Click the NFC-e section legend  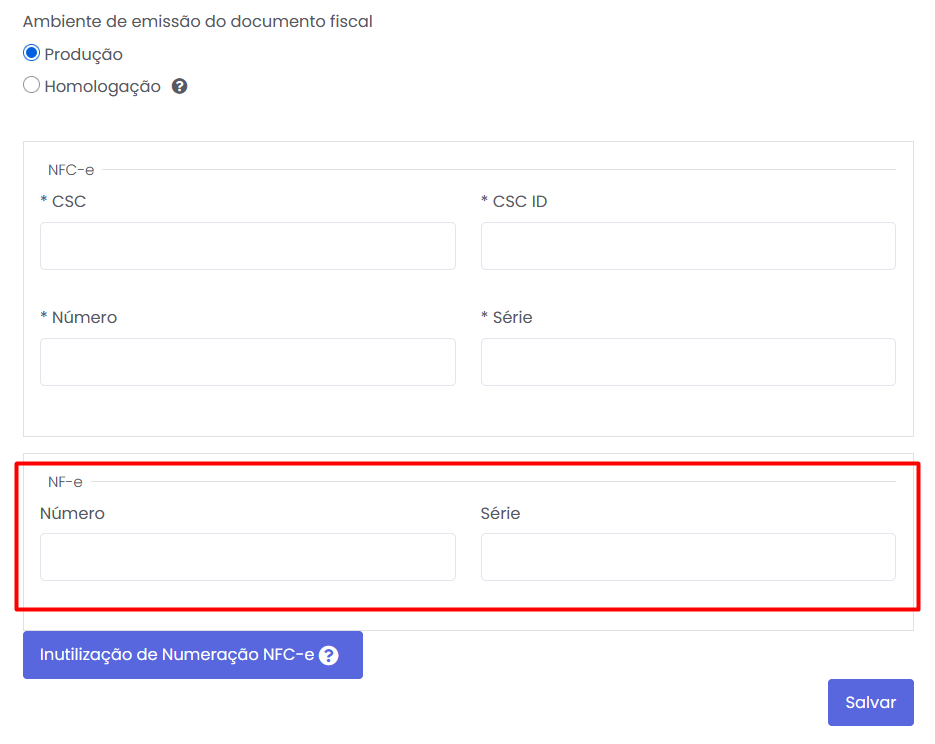pos(71,170)
